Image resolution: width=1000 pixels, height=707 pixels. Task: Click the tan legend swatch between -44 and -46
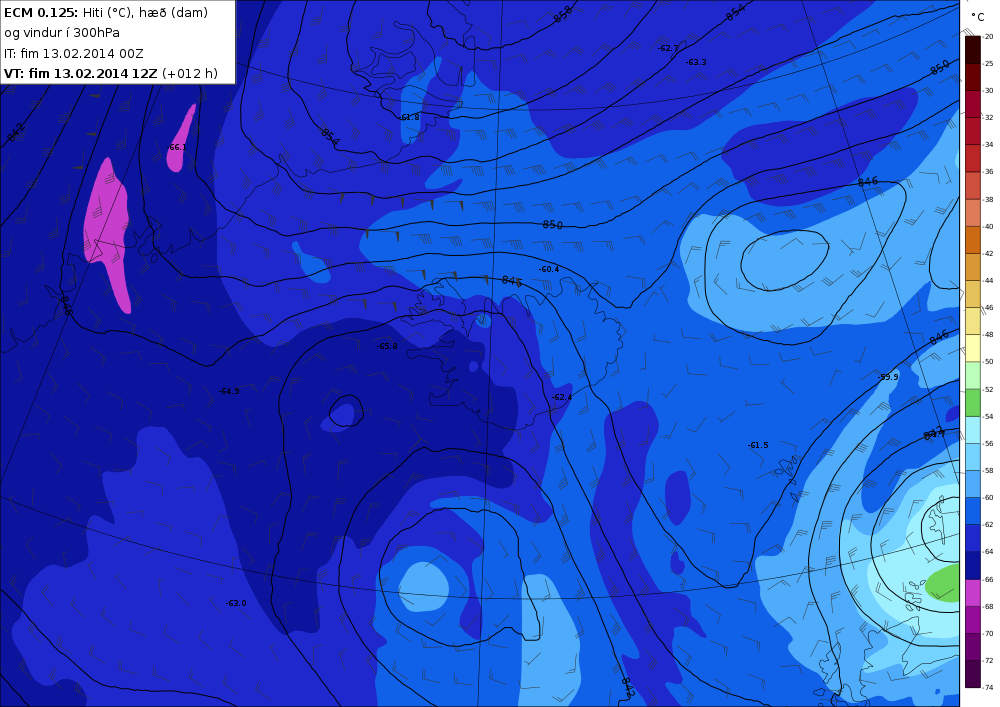coord(973,294)
